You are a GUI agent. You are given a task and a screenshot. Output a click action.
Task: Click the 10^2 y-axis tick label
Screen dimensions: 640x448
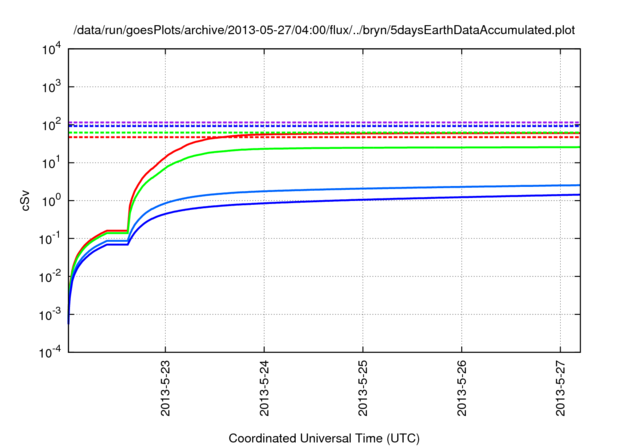click(x=52, y=125)
